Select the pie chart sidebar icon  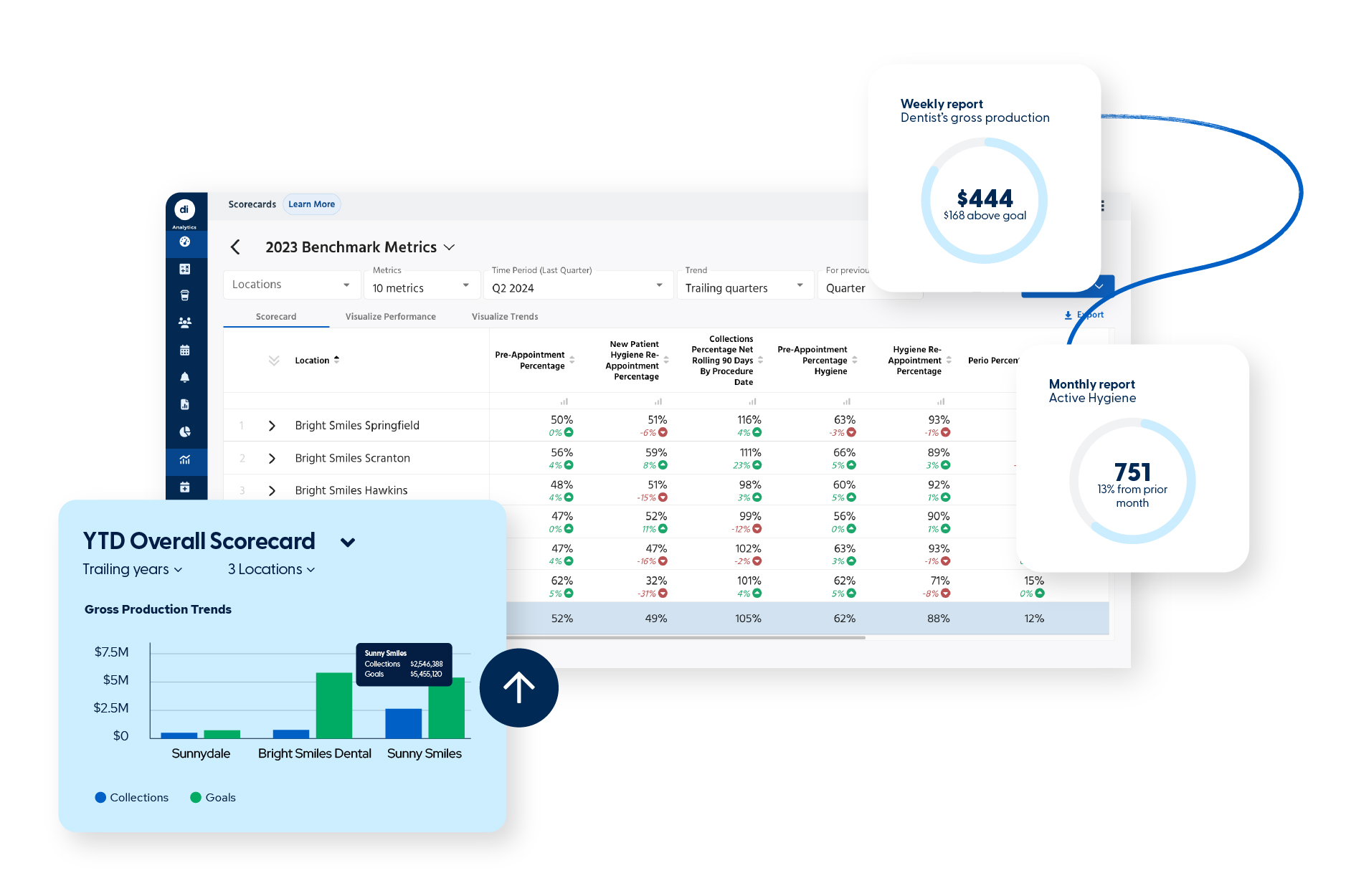tap(185, 431)
